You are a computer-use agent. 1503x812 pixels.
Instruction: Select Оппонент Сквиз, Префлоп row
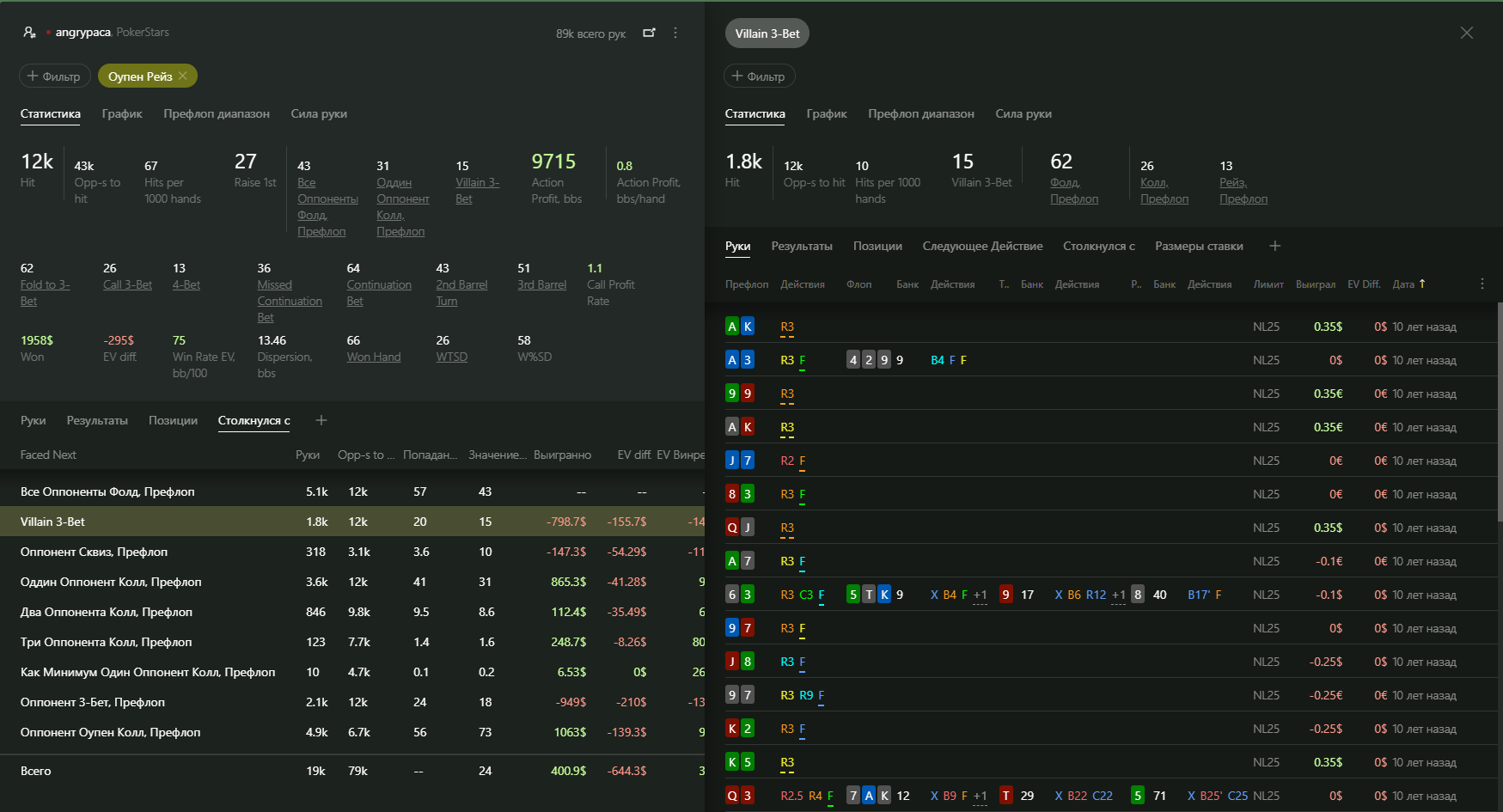[x=352, y=552]
